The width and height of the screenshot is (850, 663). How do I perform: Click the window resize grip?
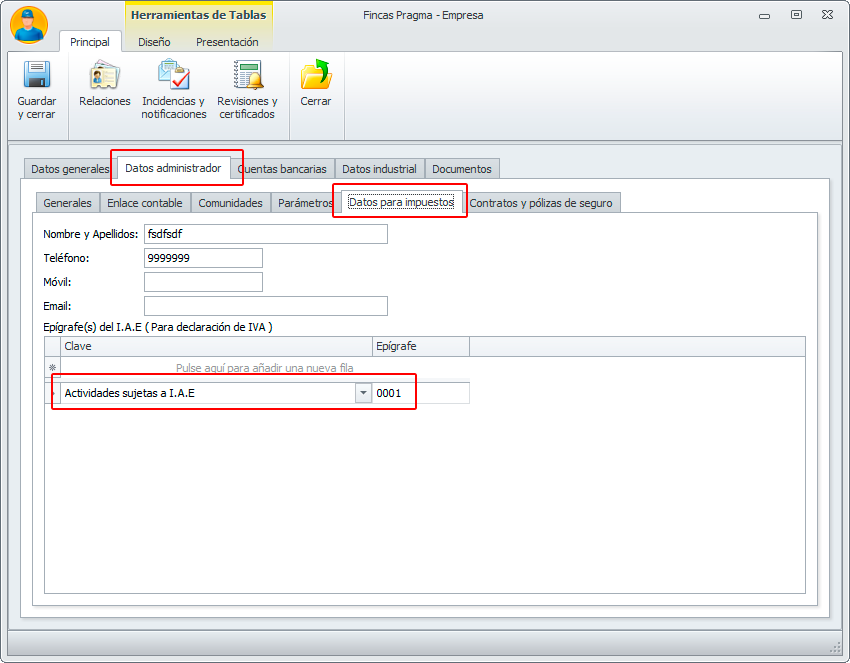click(835, 648)
